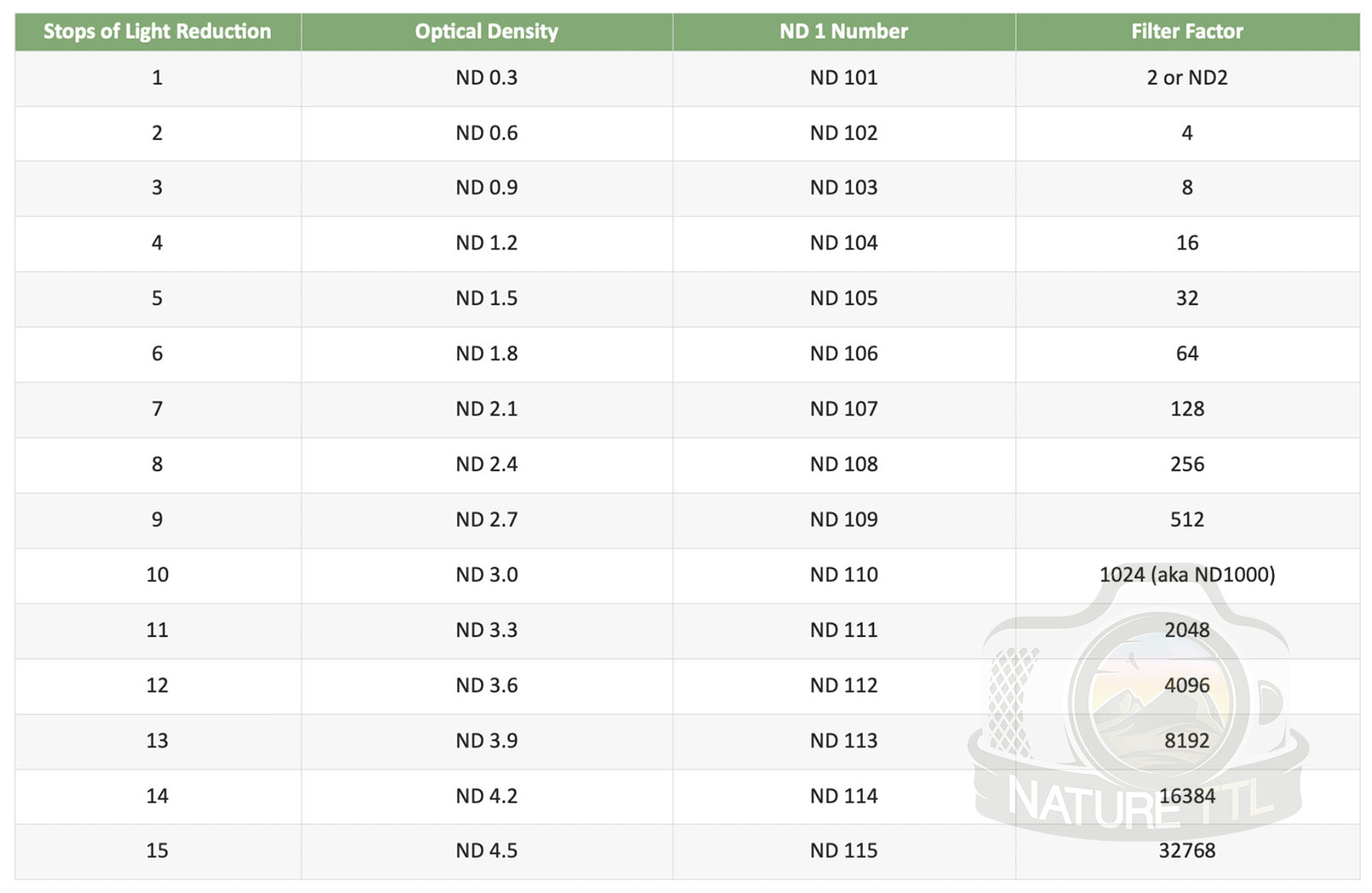Select stop number 15 in first column

tap(157, 851)
